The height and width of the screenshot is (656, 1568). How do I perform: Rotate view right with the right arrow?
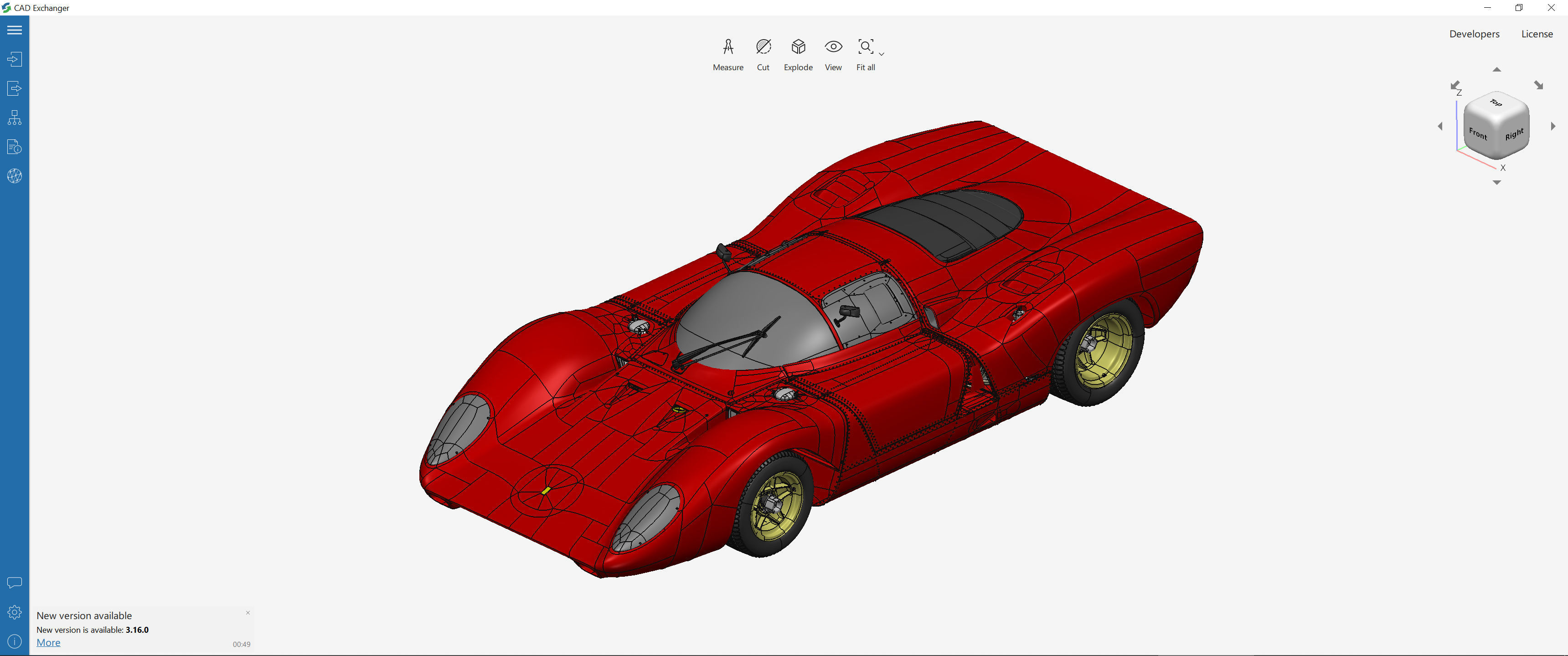coord(1553,126)
